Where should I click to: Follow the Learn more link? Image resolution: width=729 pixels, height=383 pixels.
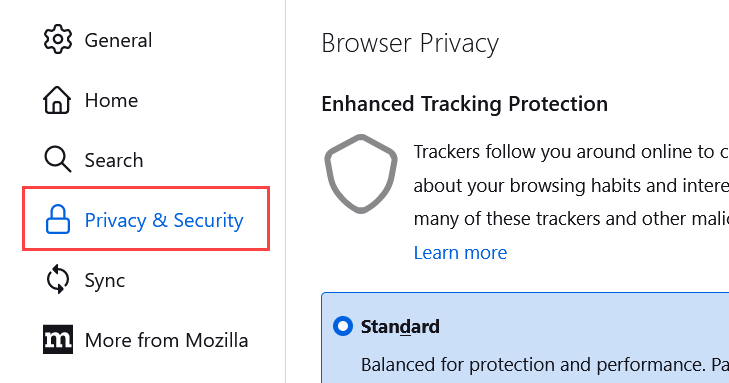(x=460, y=253)
